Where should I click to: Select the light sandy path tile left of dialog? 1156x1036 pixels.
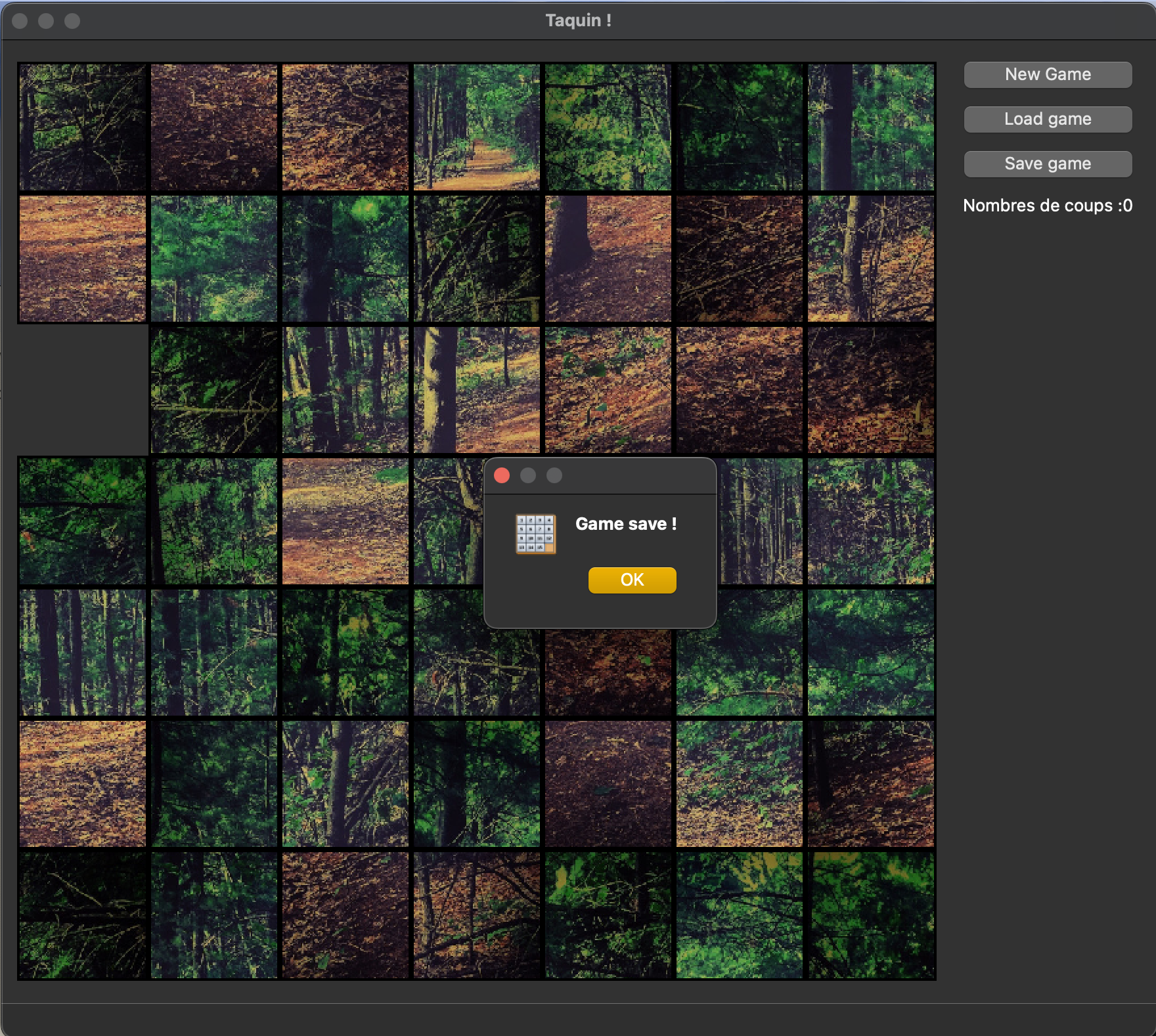(x=345, y=521)
